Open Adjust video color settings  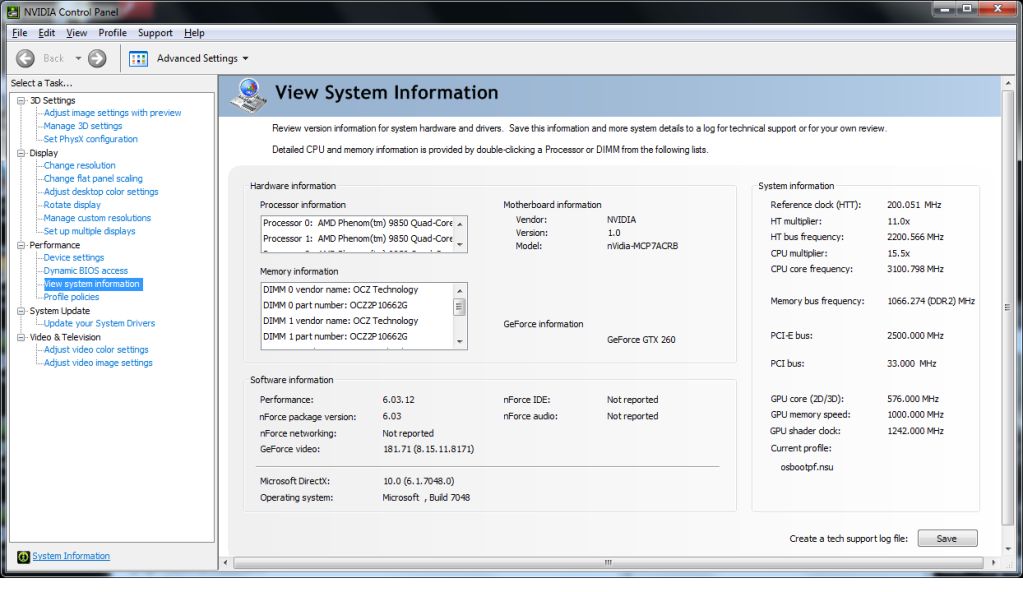pos(96,350)
